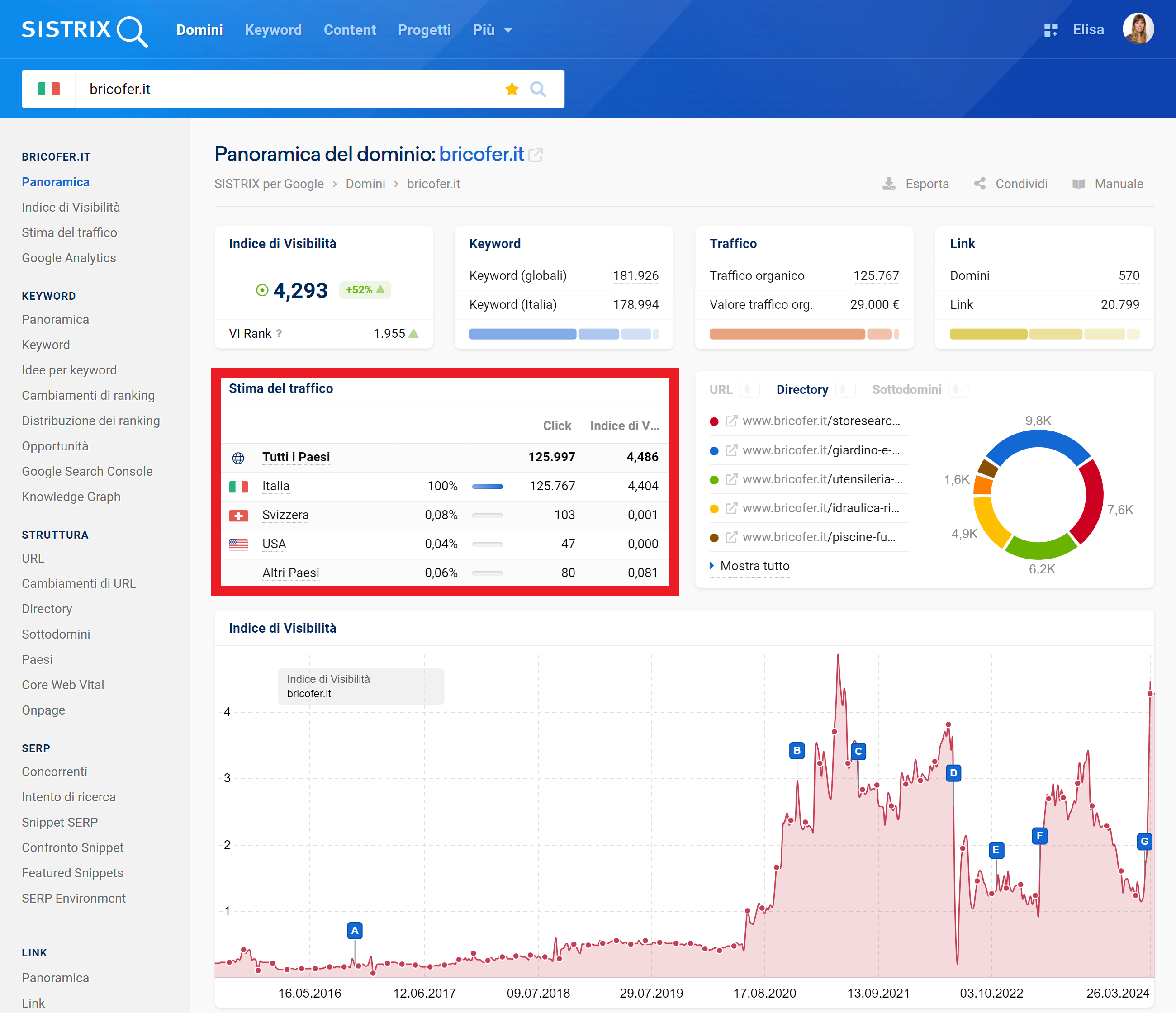The image size is (1176, 1013).
Task: Click the orange Traffico distribution bar
Action: [x=804, y=334]
